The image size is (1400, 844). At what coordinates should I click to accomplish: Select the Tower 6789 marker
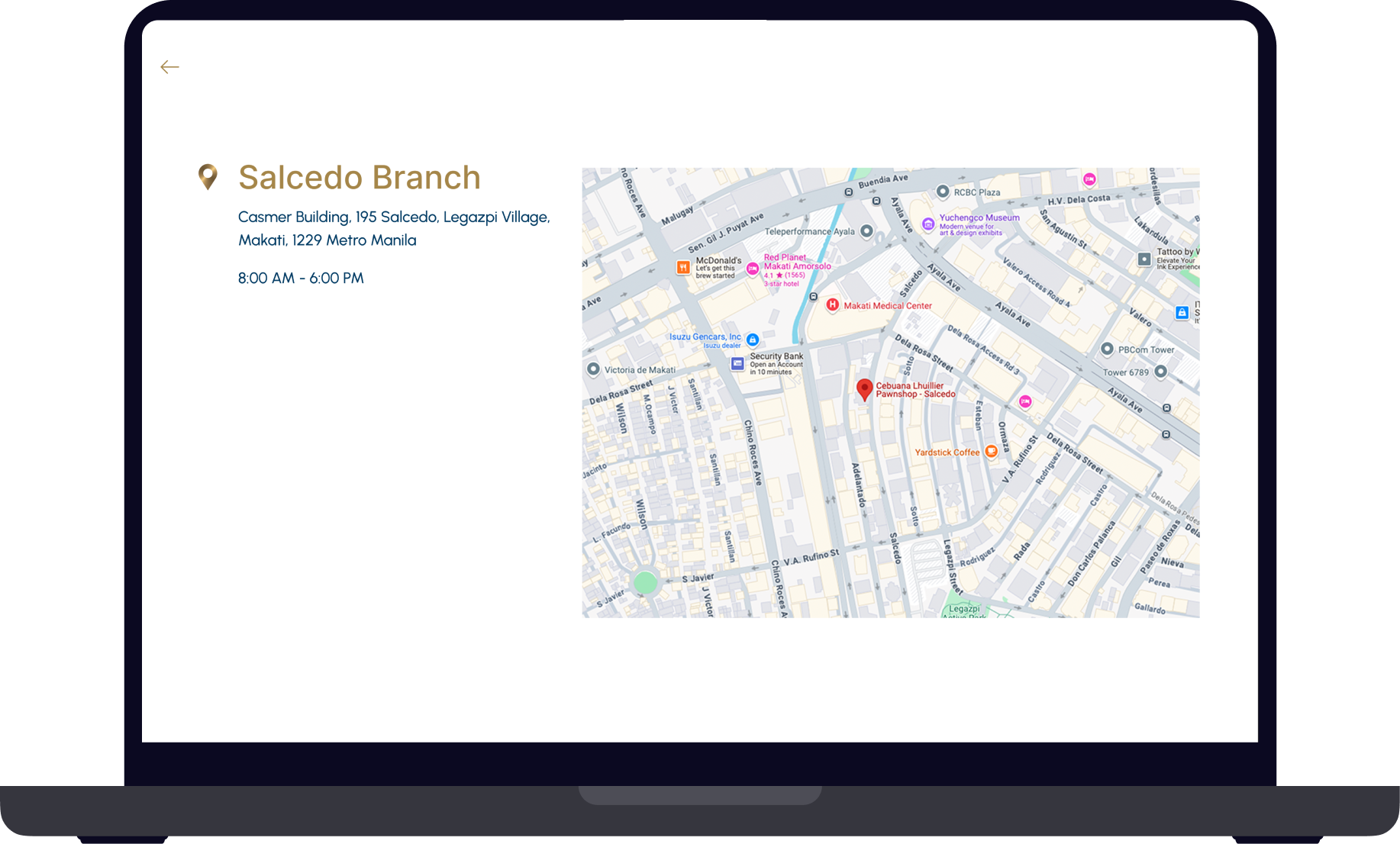pos(1160,372)
